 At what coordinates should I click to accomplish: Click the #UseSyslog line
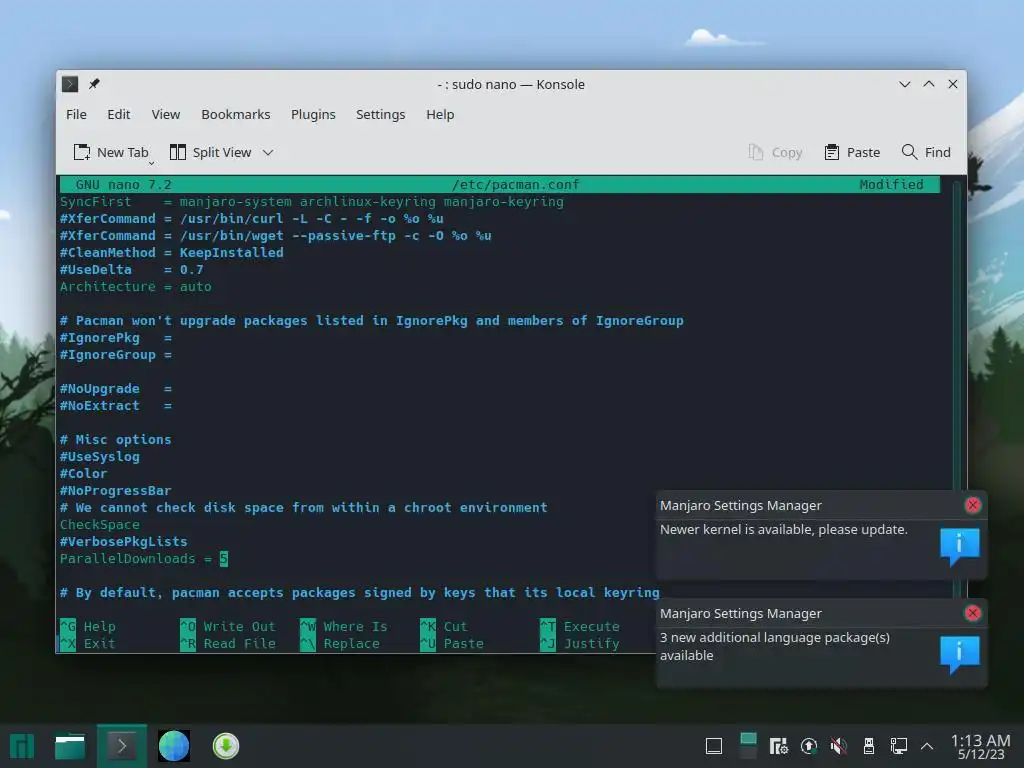tap(99, 456)
